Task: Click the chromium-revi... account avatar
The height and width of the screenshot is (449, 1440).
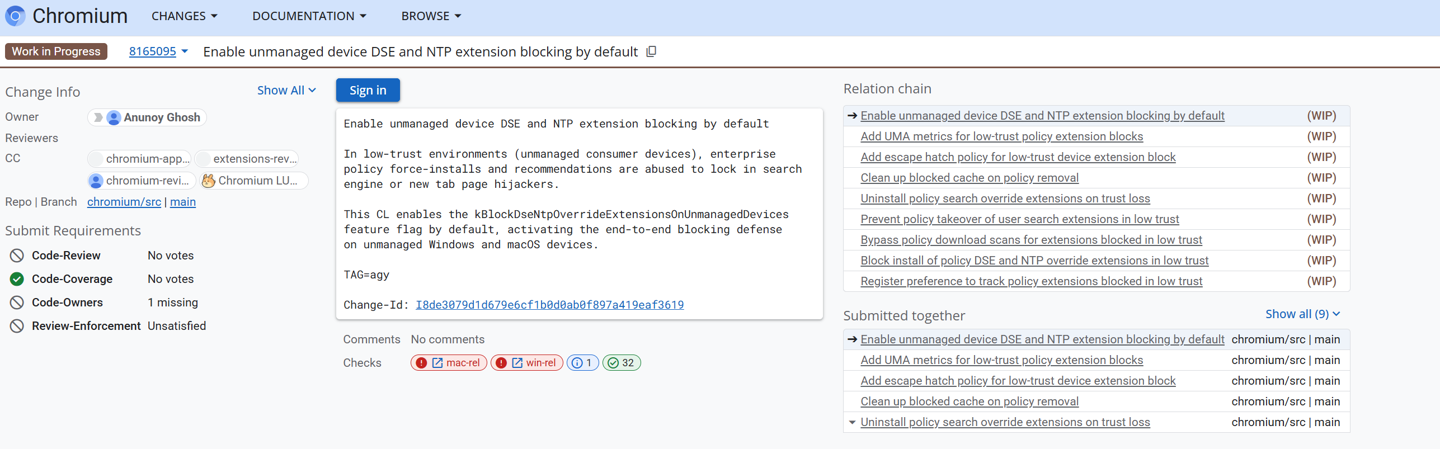Action: [96, 181]
